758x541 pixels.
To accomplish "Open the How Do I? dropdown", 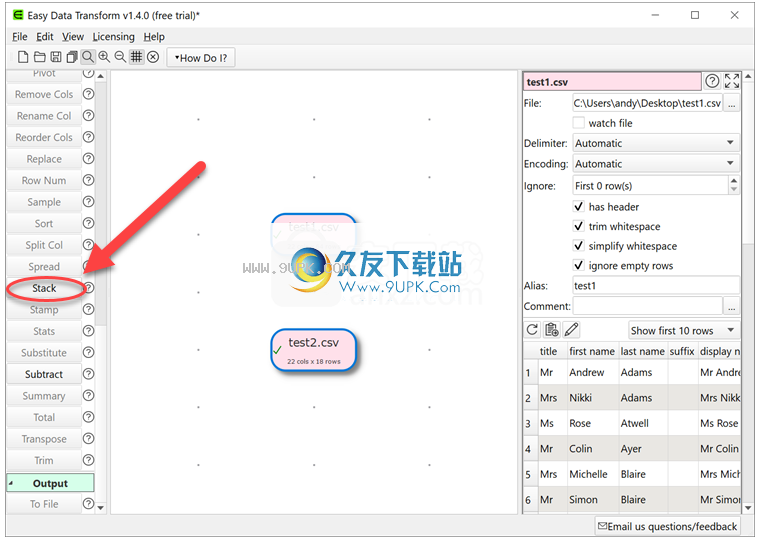I will click(201, 58).
